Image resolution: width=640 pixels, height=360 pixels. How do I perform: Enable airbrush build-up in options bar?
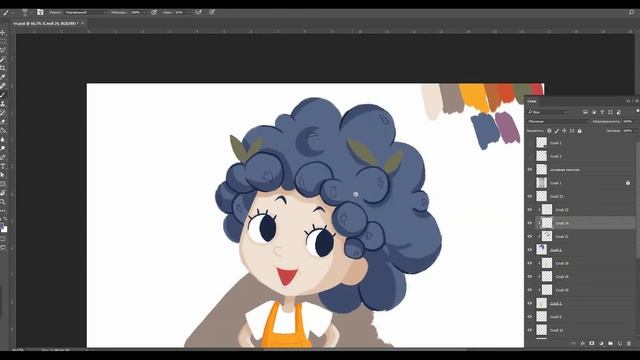coord(199,12)
